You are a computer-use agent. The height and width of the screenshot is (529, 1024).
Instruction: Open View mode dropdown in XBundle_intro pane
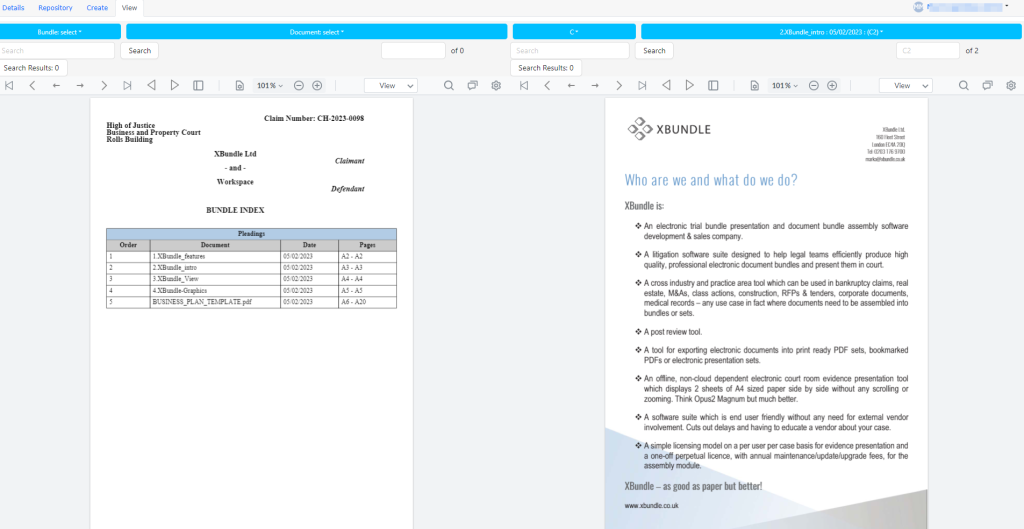(906, 86)
